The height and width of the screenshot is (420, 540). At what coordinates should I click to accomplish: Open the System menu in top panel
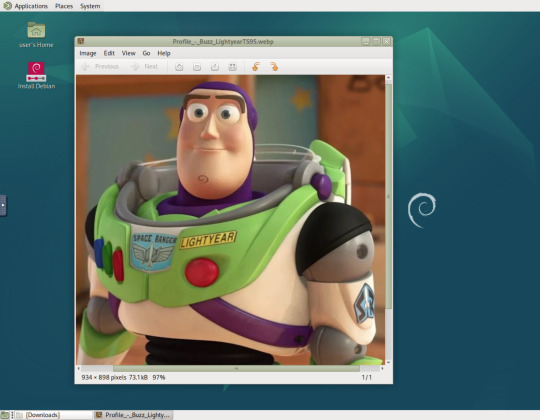90,6
